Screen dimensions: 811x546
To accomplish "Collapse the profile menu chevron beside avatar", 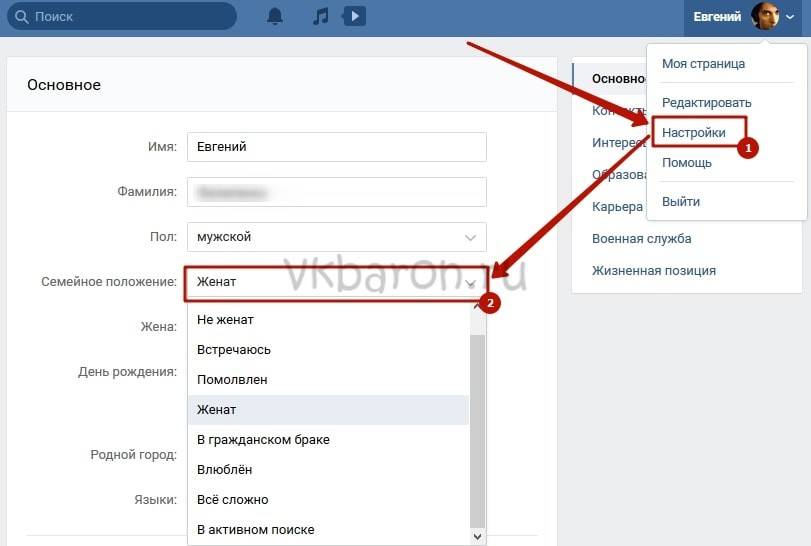I will (x=791, y=18).
